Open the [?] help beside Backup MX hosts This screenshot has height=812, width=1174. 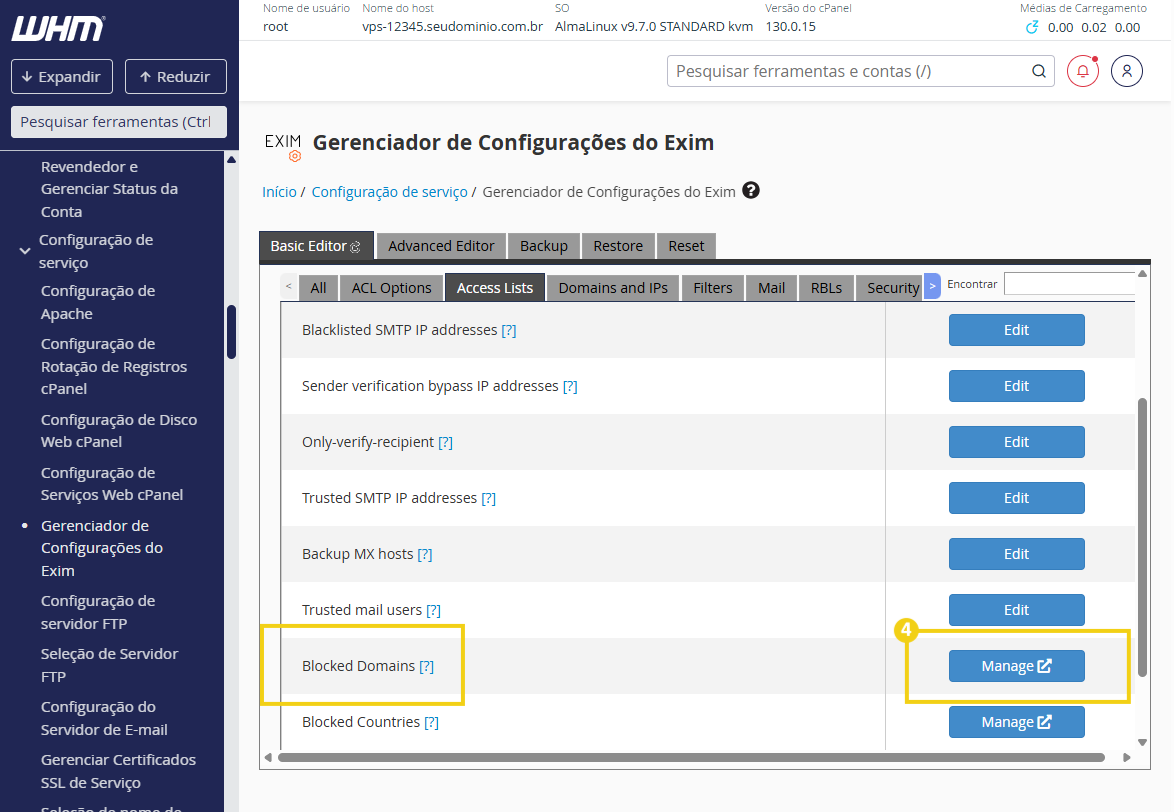[424, 553]
